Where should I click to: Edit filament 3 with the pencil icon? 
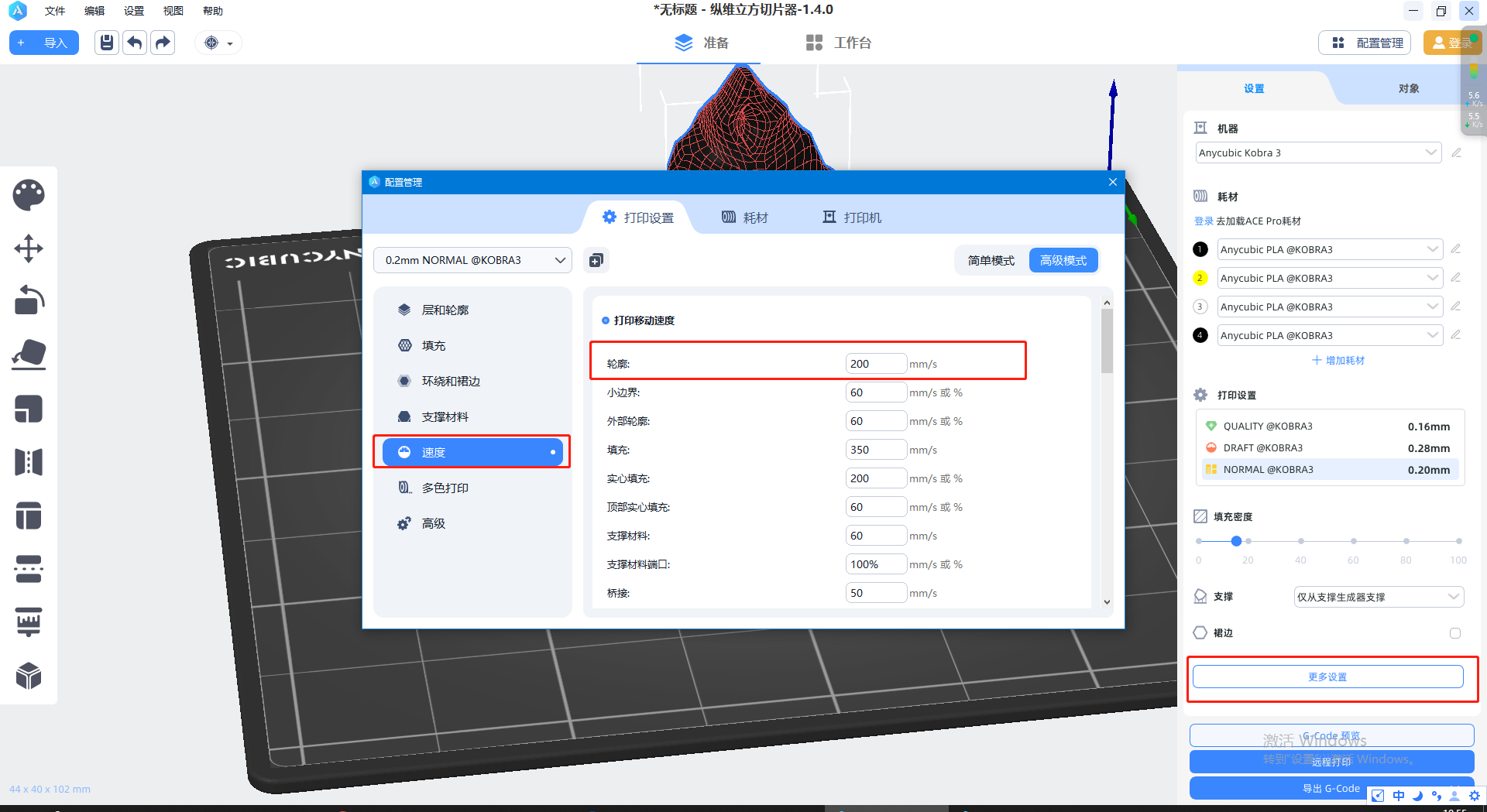pyautogui.click(x=1456, y=307)
